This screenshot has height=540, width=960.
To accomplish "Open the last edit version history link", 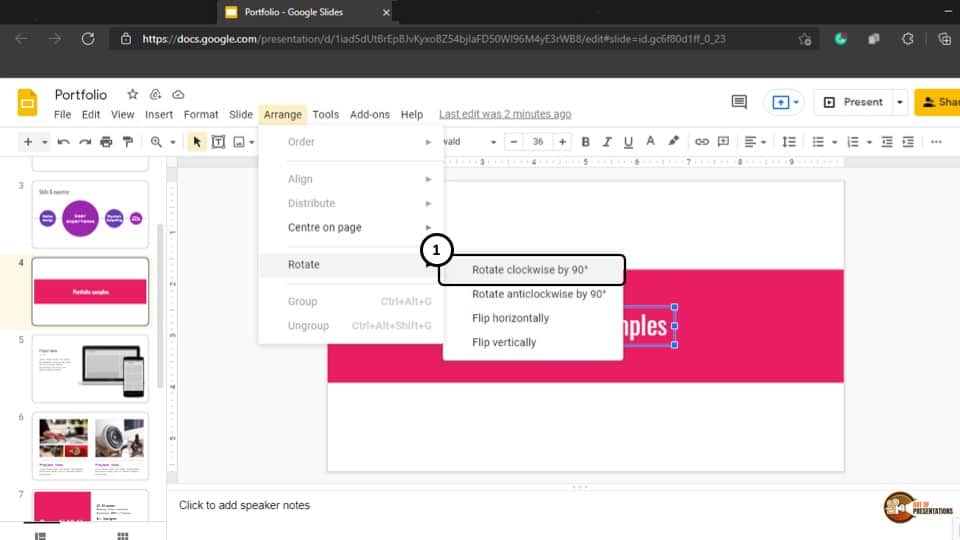I will [505, 114].
